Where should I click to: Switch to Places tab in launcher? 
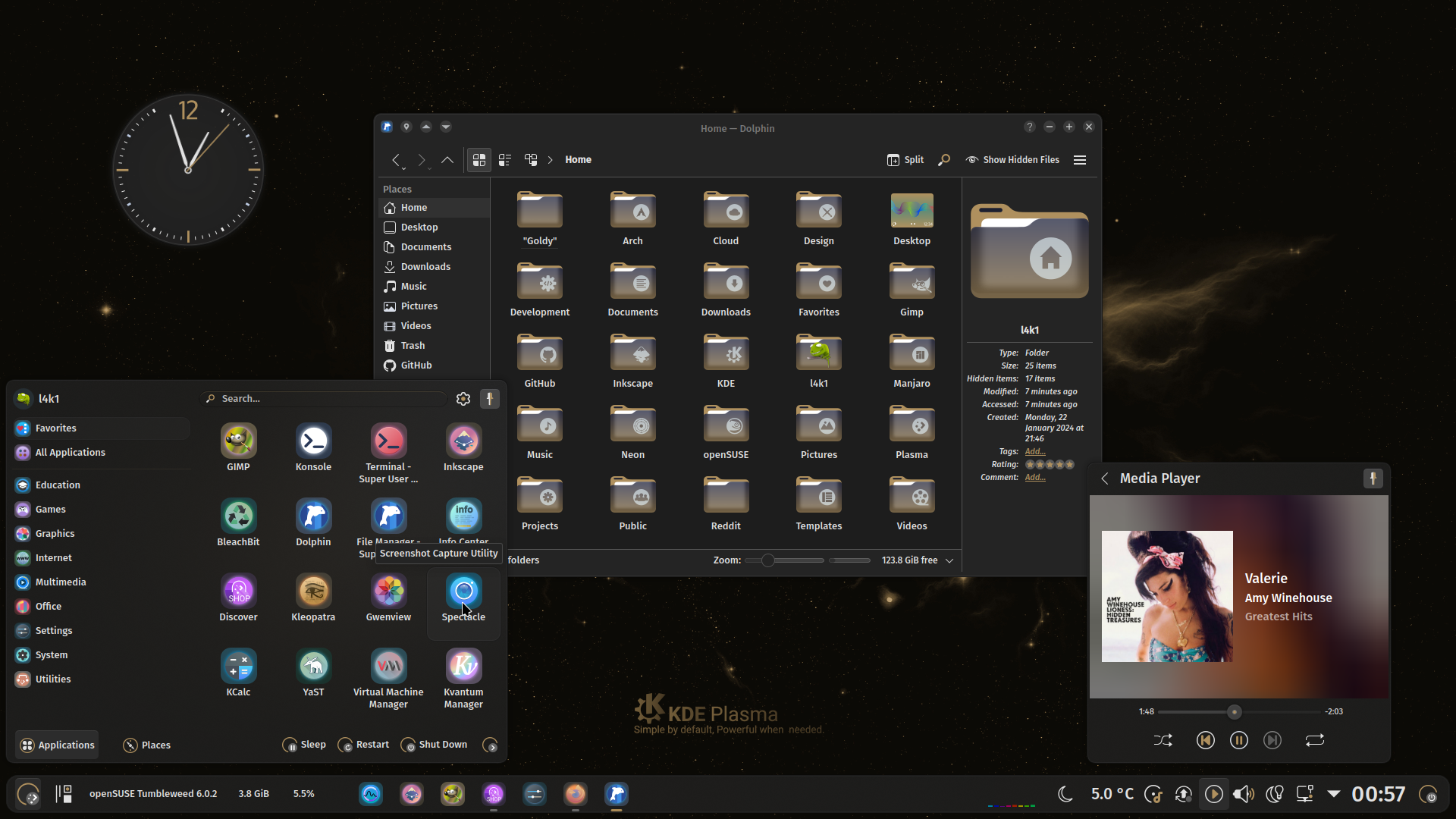(x=147, y=745)
